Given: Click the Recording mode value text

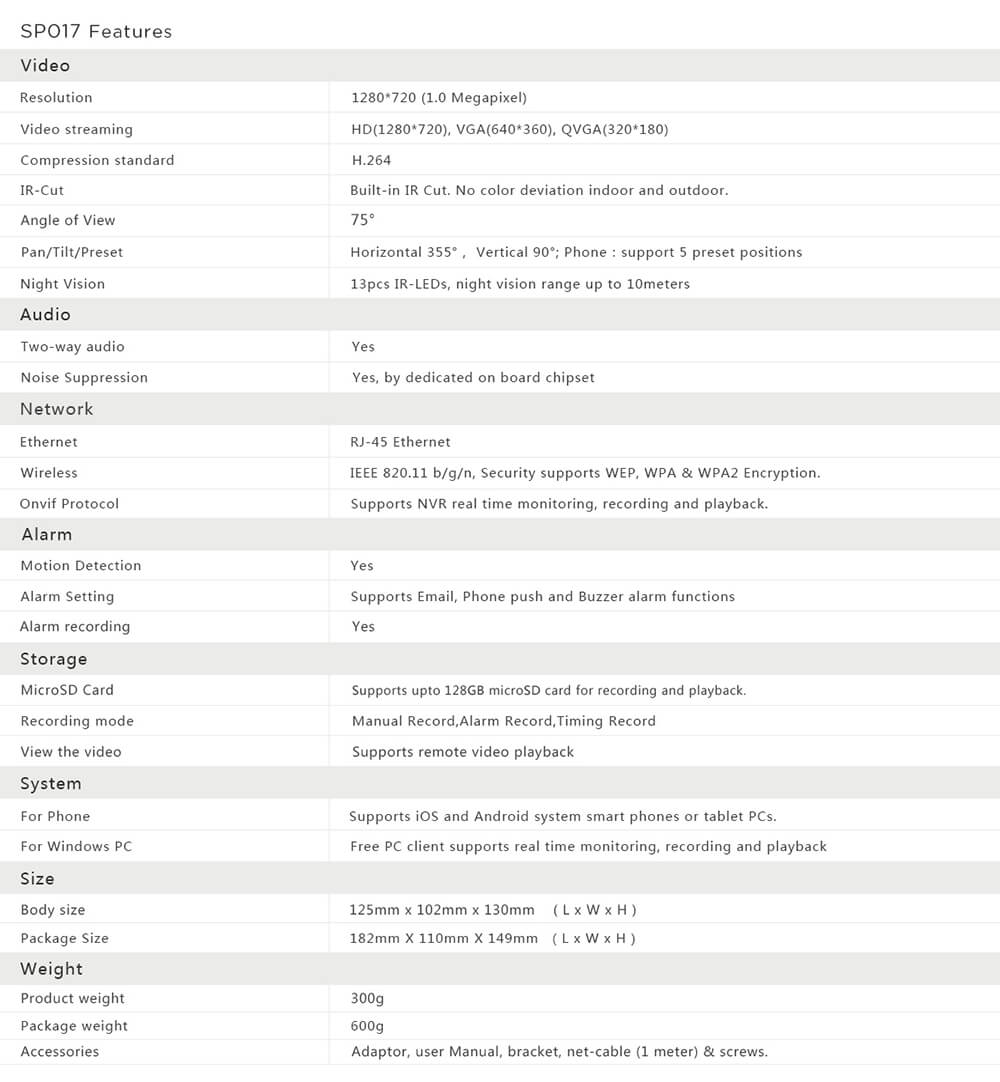Looking at the screenshot, I should coord(503,721).
